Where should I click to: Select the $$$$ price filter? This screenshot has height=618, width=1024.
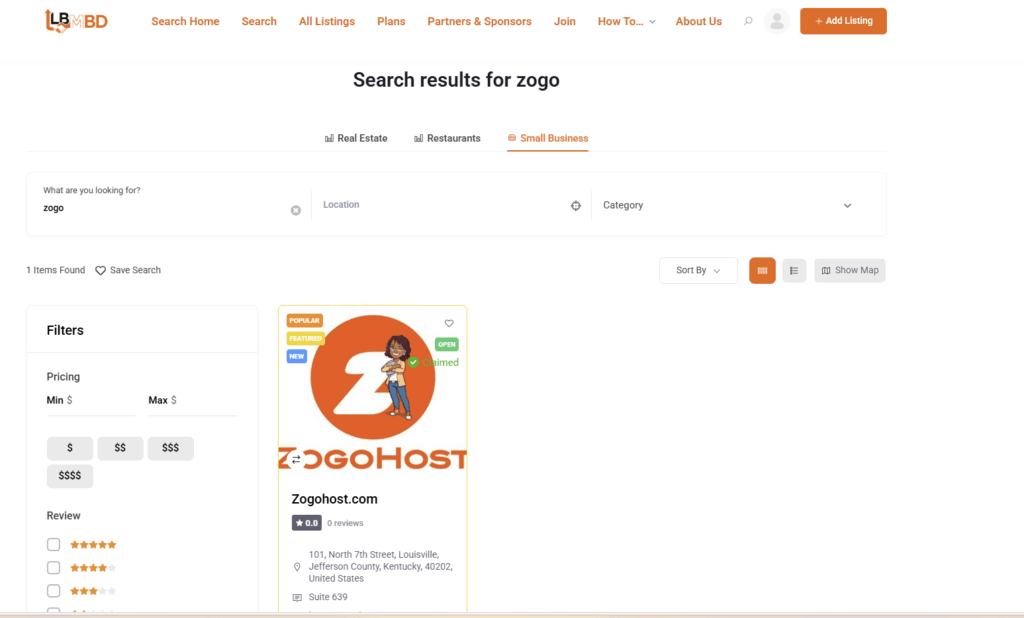point(70,476)
